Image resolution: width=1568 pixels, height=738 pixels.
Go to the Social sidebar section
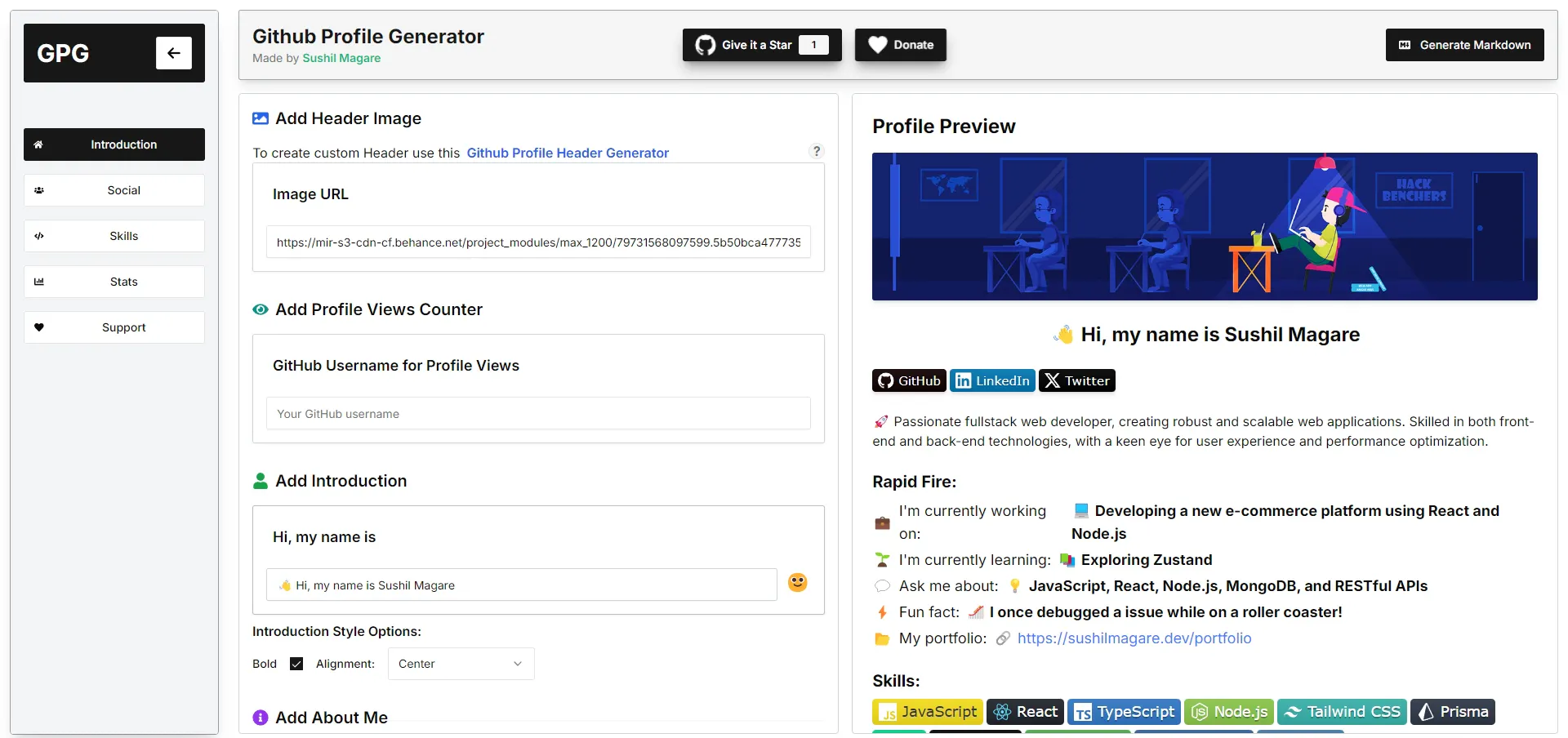point(114,190)
